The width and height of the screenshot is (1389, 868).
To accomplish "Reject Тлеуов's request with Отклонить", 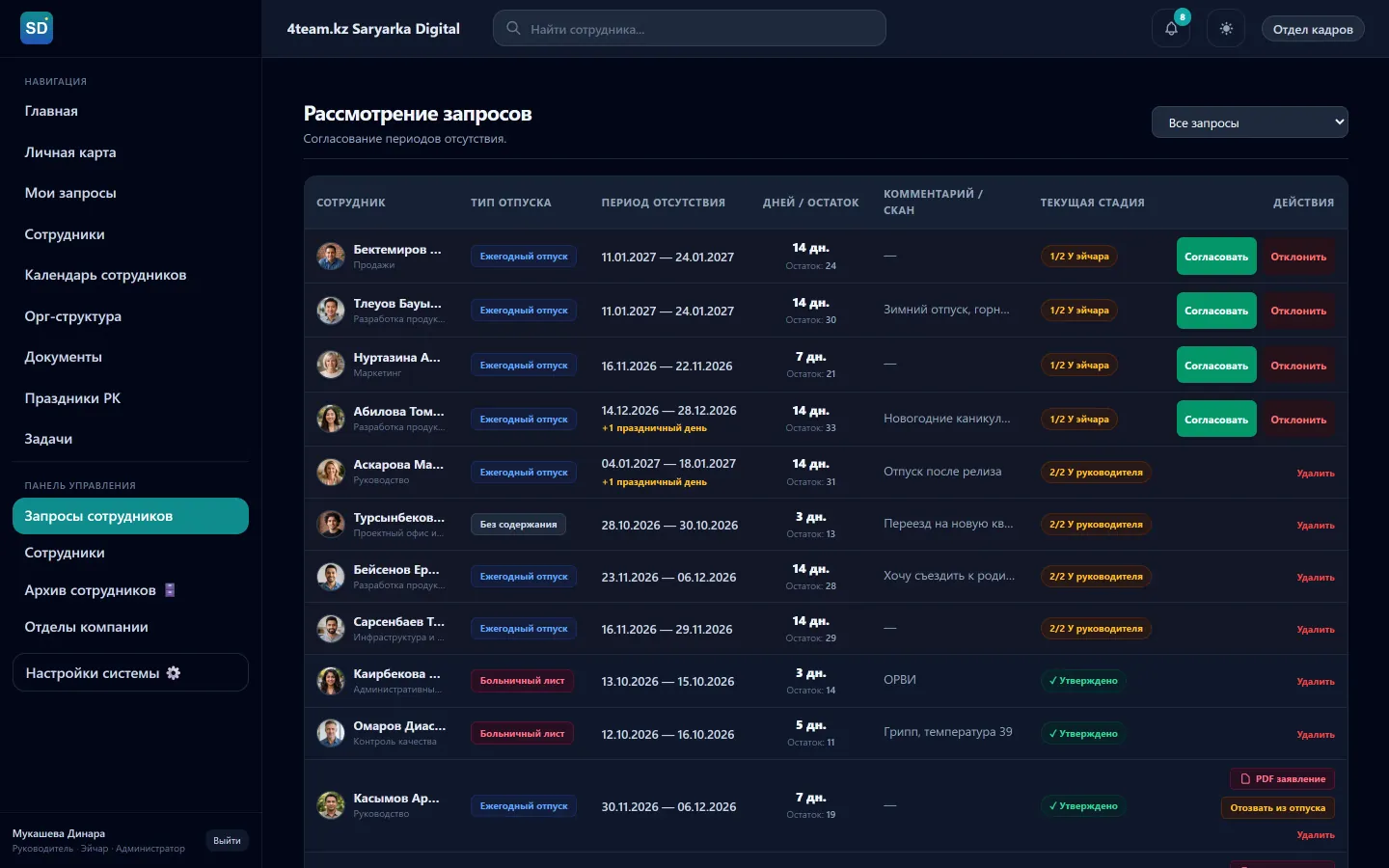I will pyautogui.click(x=1298, y=311).
